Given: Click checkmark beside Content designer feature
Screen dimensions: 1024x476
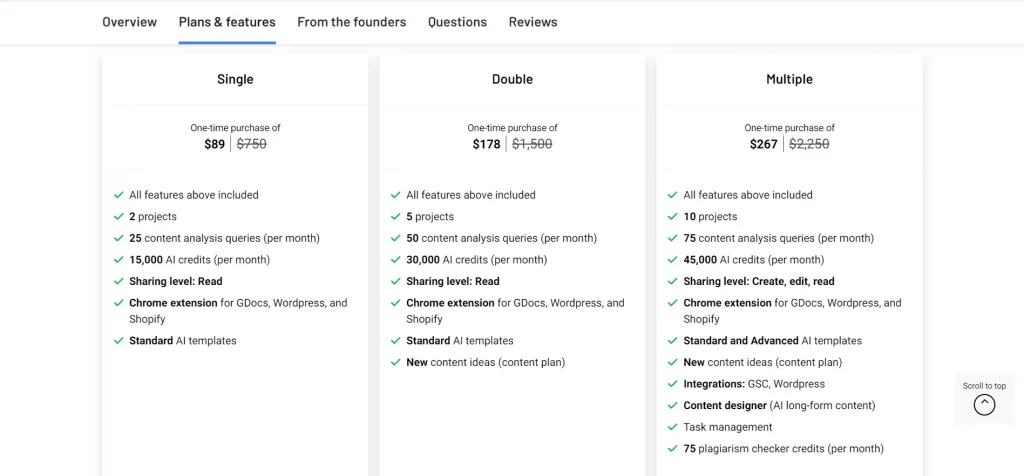Looking at the screenshot, I should (673, 406).
